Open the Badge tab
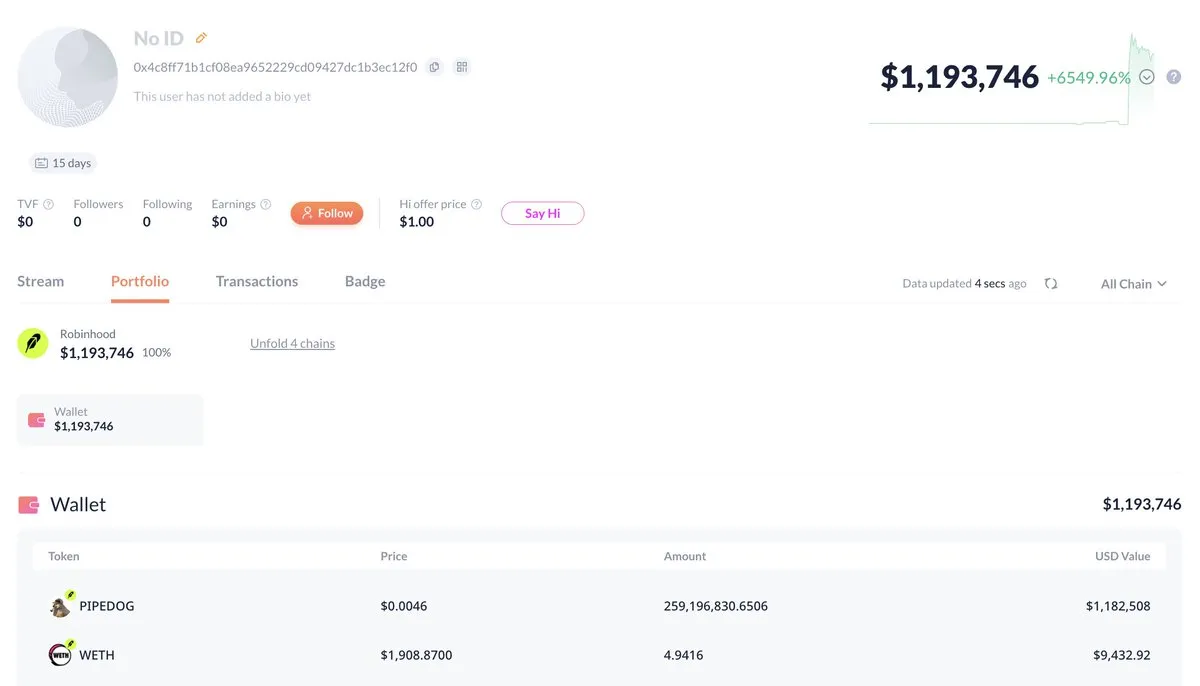The width and height of the screenshot is (1200, 686). (x=365, y=281)
